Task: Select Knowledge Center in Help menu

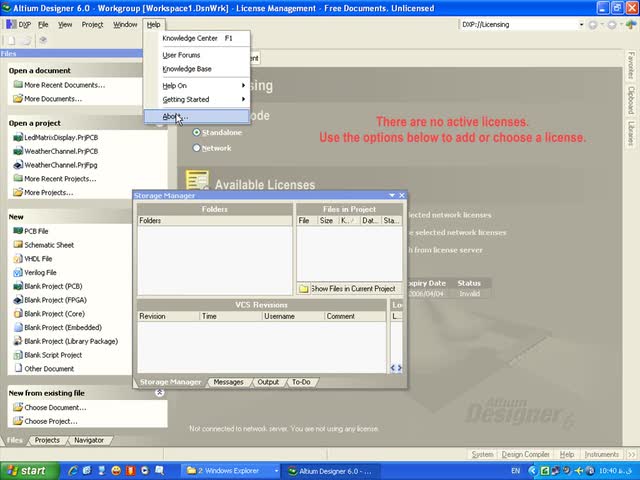Action: coord(197,38)
